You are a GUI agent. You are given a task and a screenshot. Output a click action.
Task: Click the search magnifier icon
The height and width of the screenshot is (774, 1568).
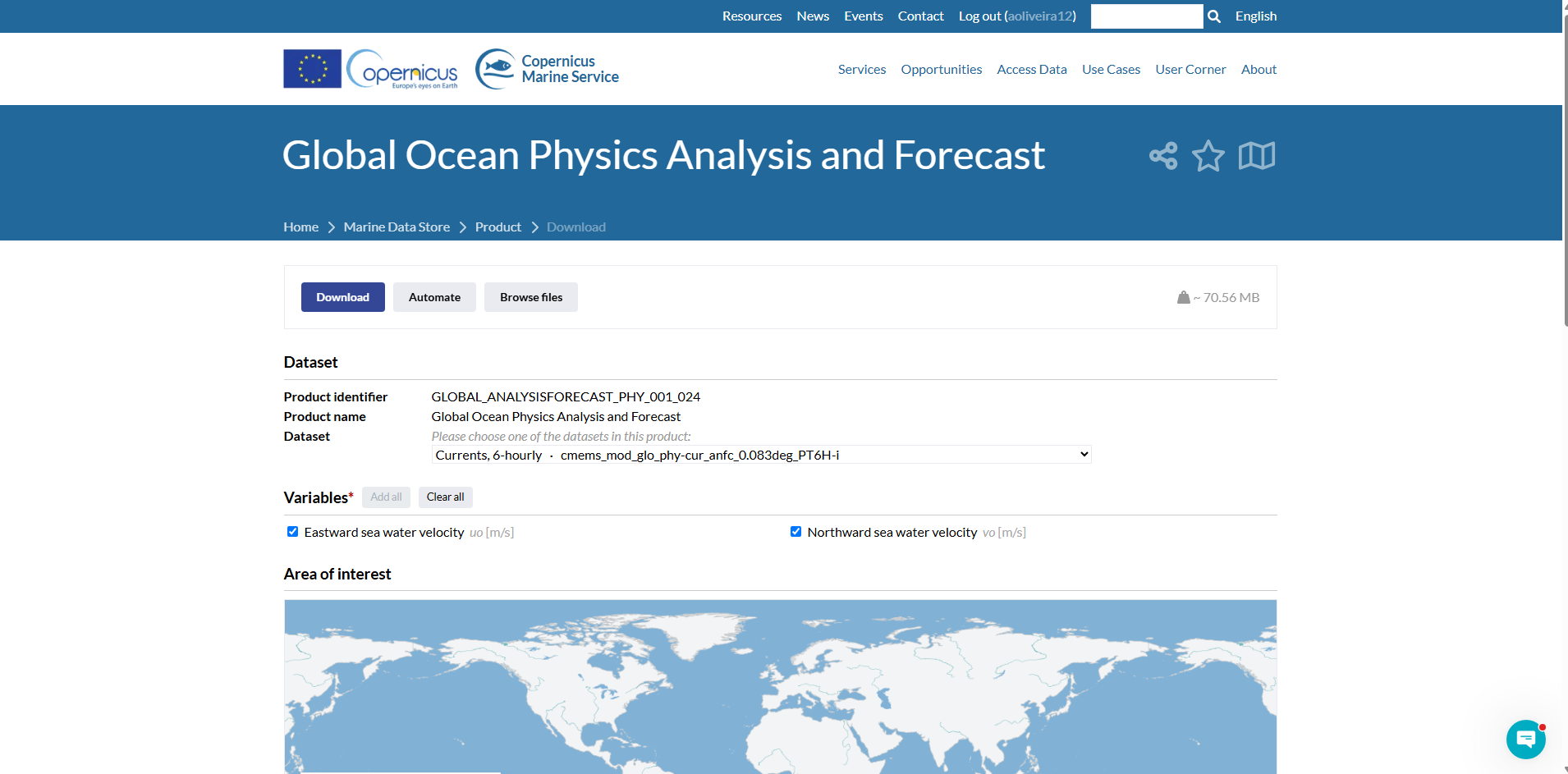click(1214, 16)
